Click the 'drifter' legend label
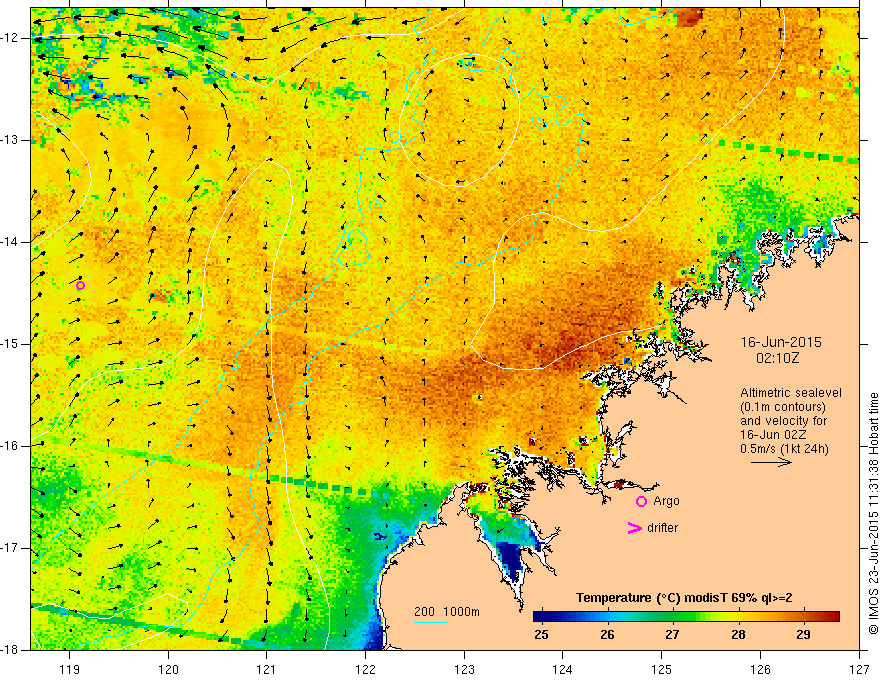 662,528
